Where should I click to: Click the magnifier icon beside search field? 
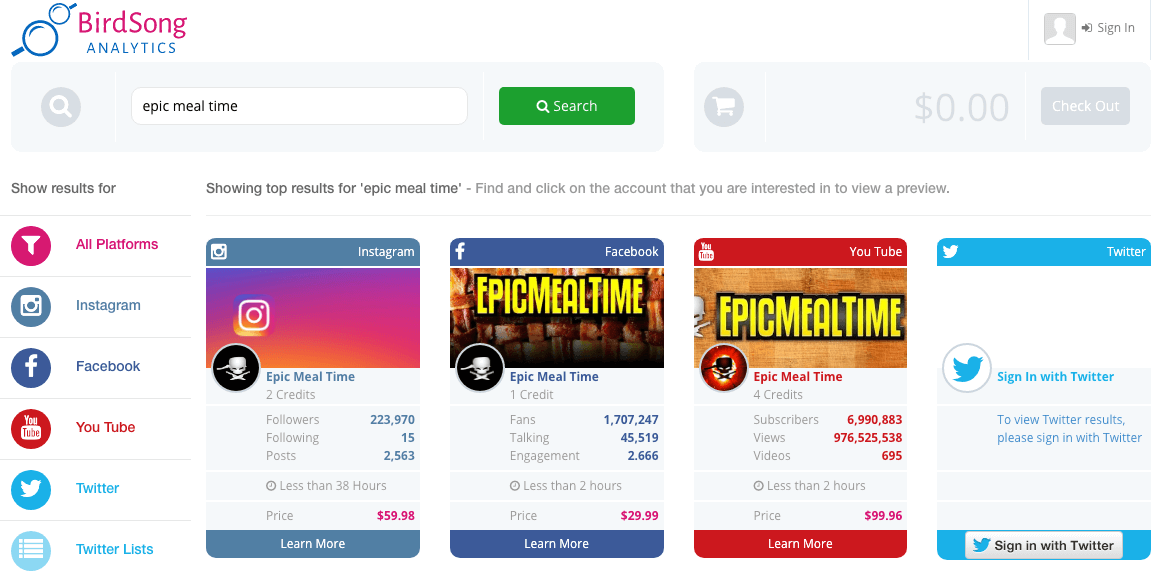click(61, 106)
